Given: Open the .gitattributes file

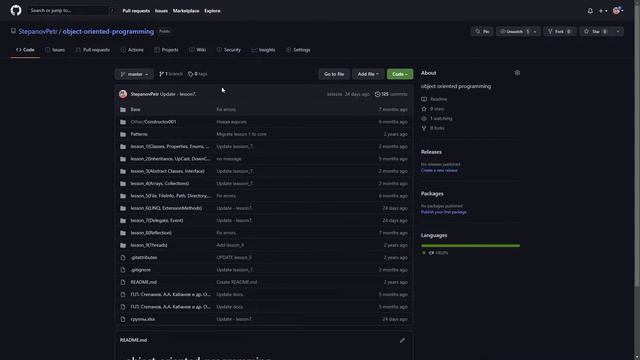Looking at the screenshot, I should pos(144,258).
